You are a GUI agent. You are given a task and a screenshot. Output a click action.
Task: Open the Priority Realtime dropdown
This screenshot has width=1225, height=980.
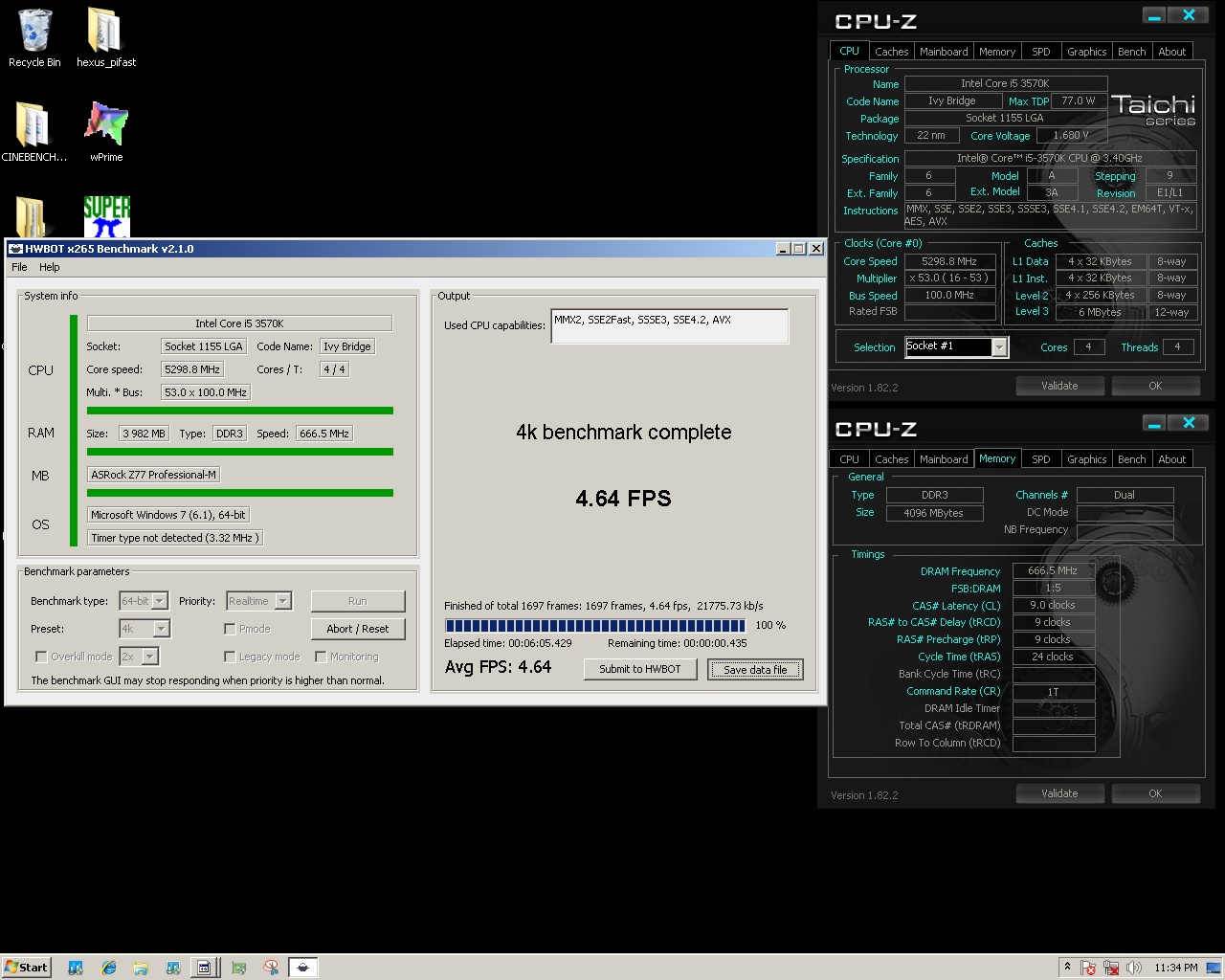click(258, 601)
